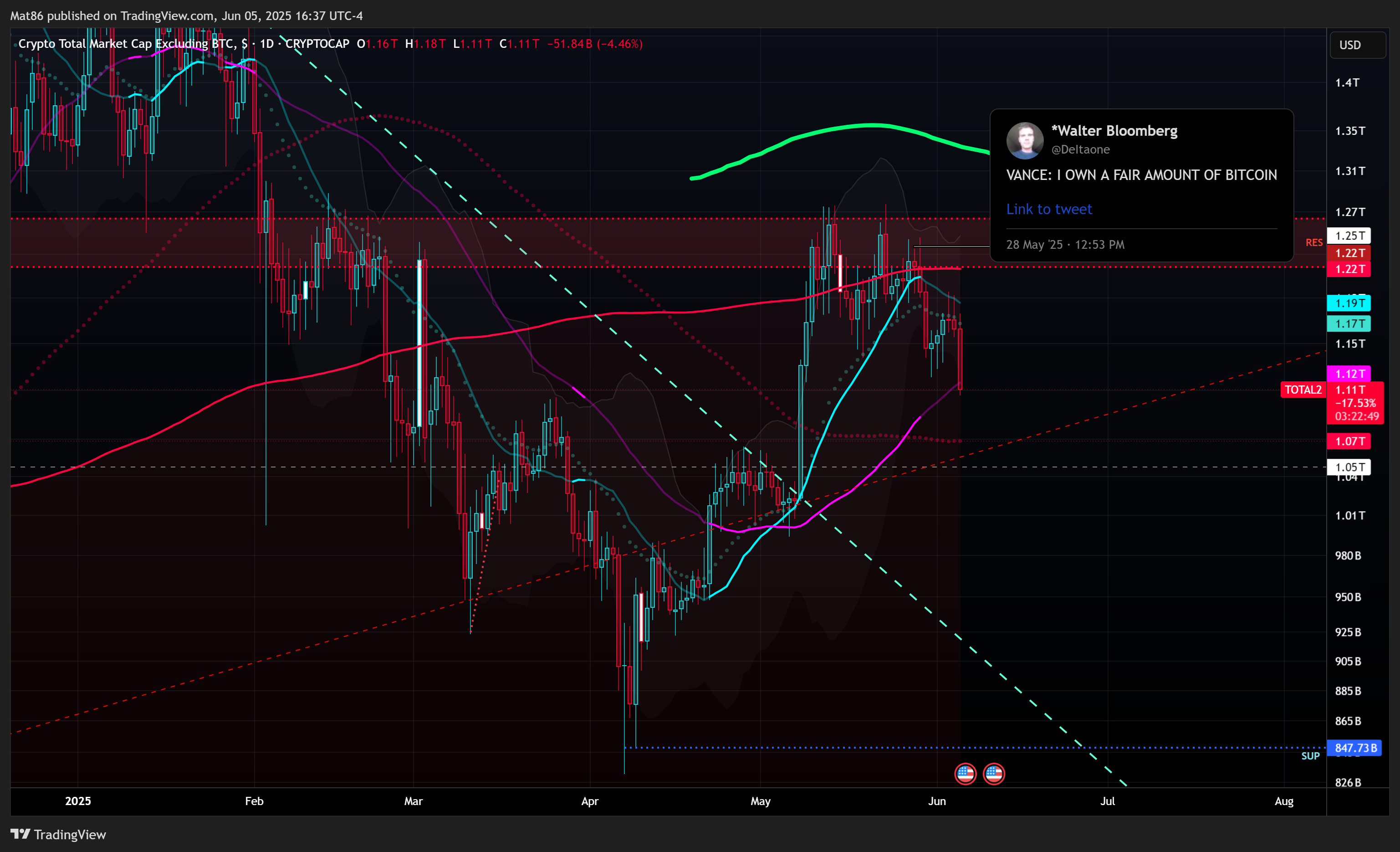The width and height of the screenshot is (1400, 852).
Task: Click the 950B price scale label
Action: (x=1348, y=597)
